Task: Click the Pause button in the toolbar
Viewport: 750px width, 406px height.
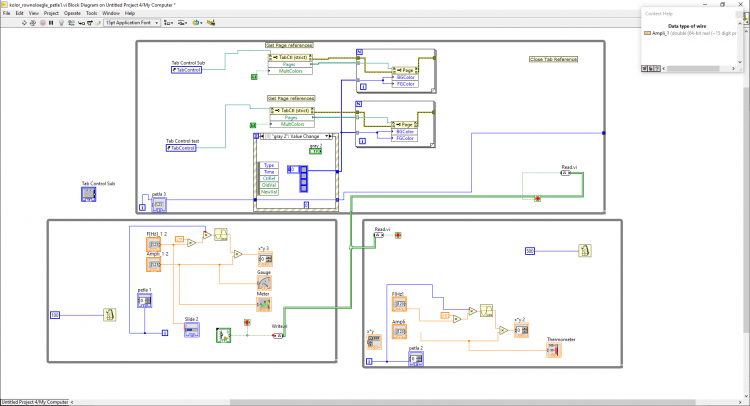Action: [51, 22]
